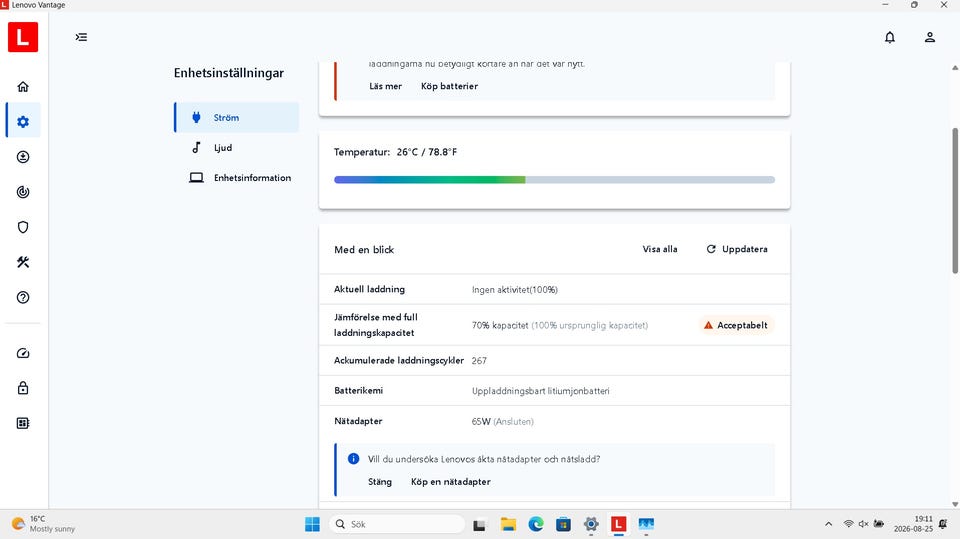This screenshot has width=960, height=539.
Task: Open File Explorer from the taskbar
Action: (508, 524)
